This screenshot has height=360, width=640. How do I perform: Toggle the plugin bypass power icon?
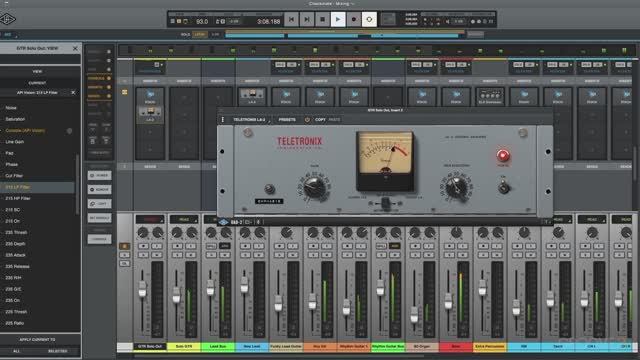pos(307,120)
